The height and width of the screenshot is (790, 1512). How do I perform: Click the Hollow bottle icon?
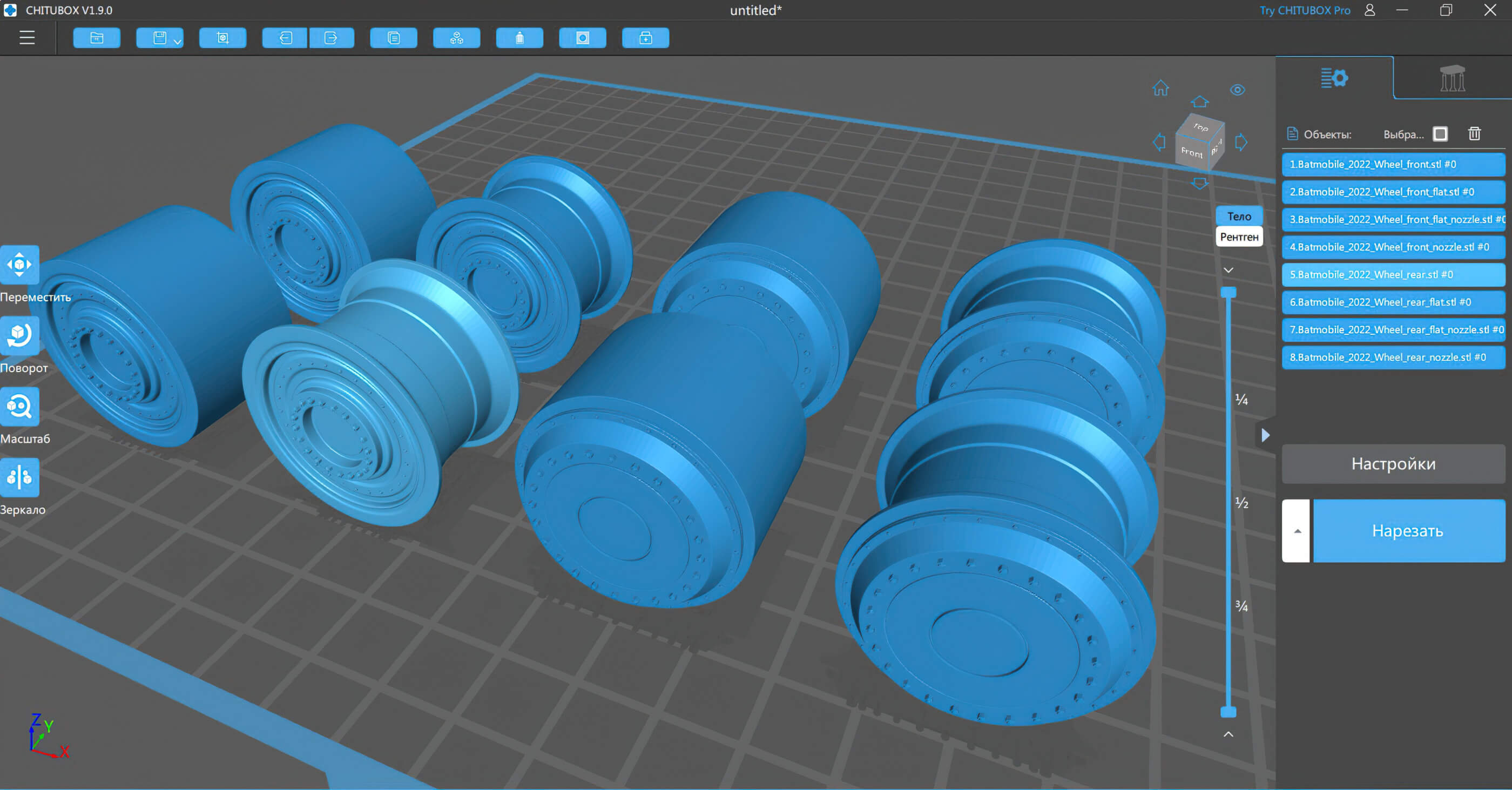tap(519, 38)
